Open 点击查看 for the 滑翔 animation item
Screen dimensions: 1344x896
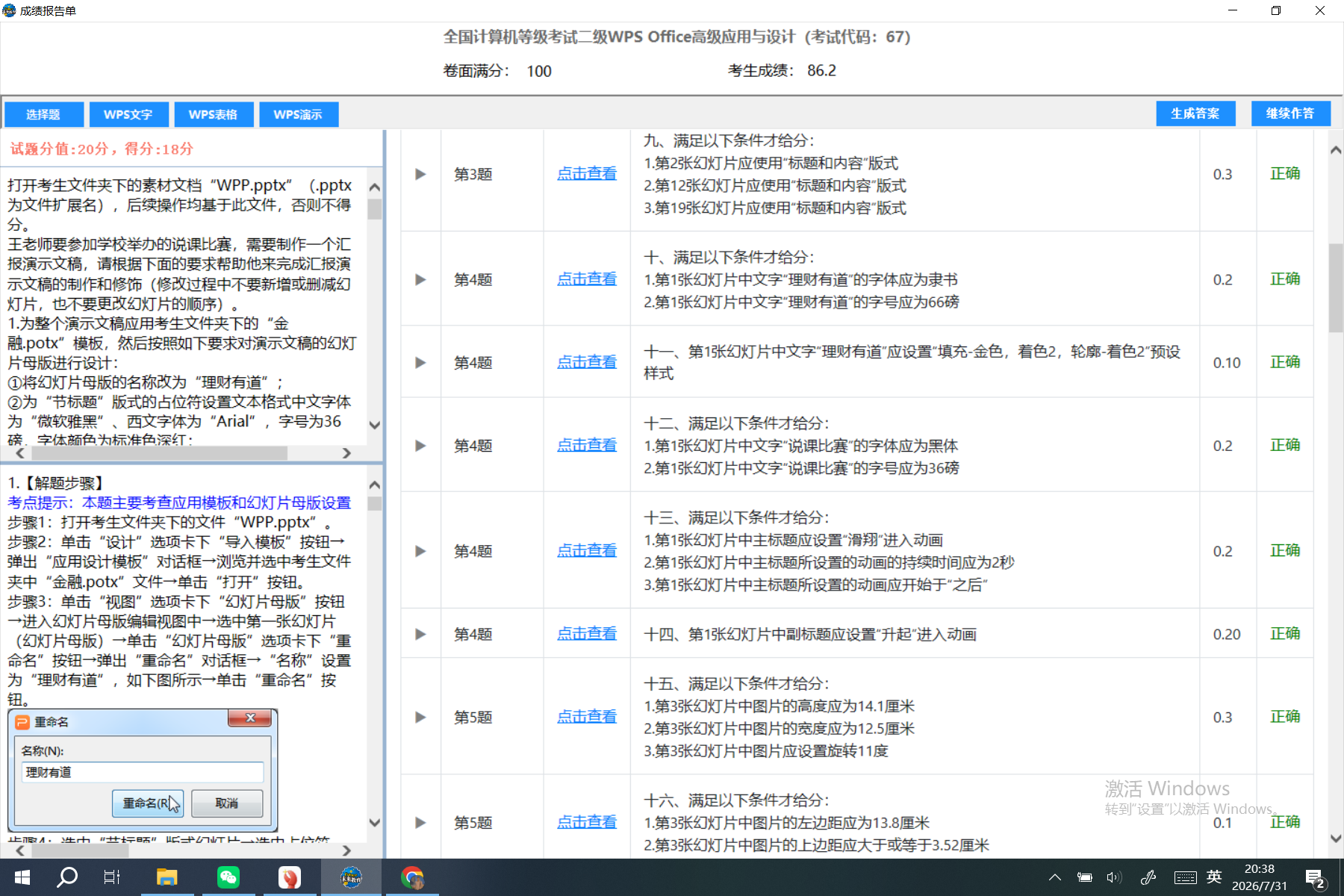[587, 551]
